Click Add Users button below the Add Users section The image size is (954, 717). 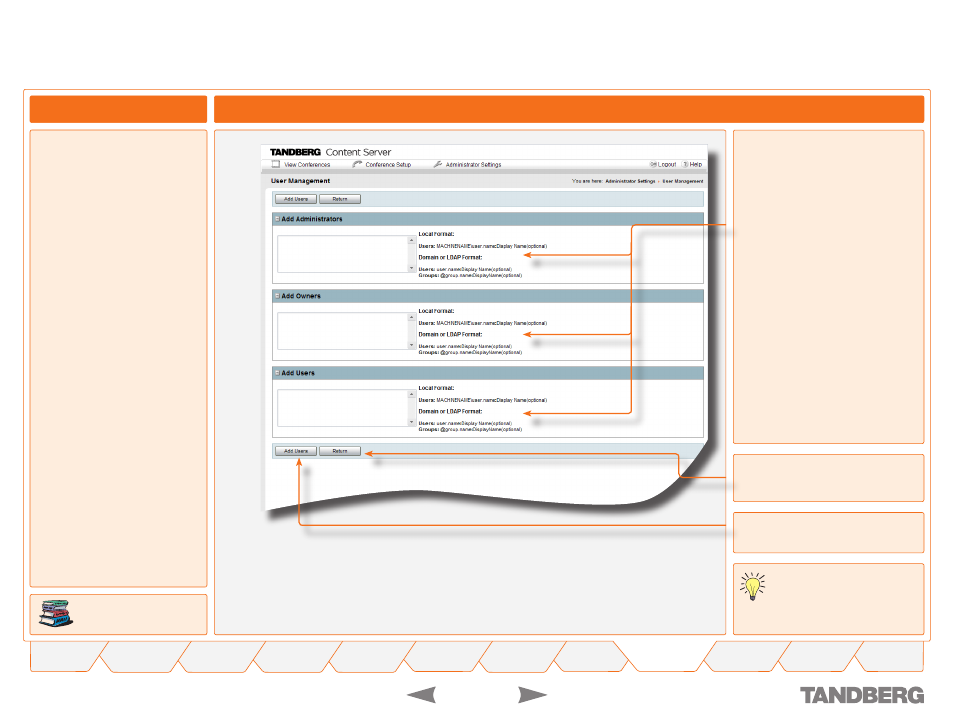tap(296, 451)
